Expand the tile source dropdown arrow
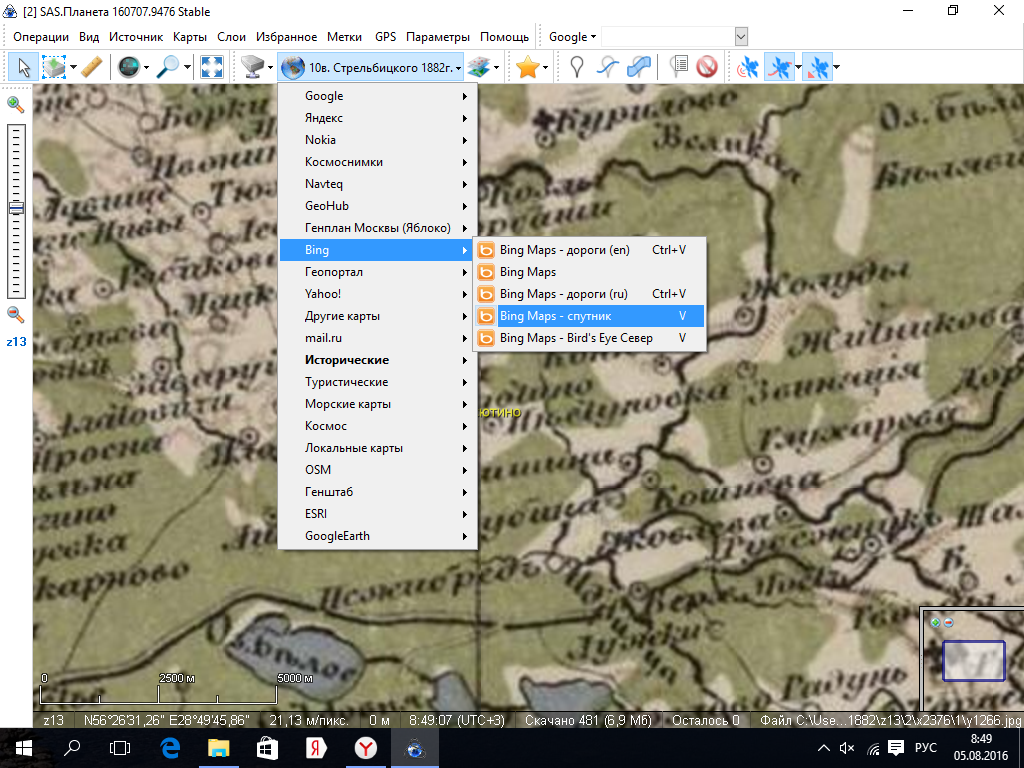 270,67
